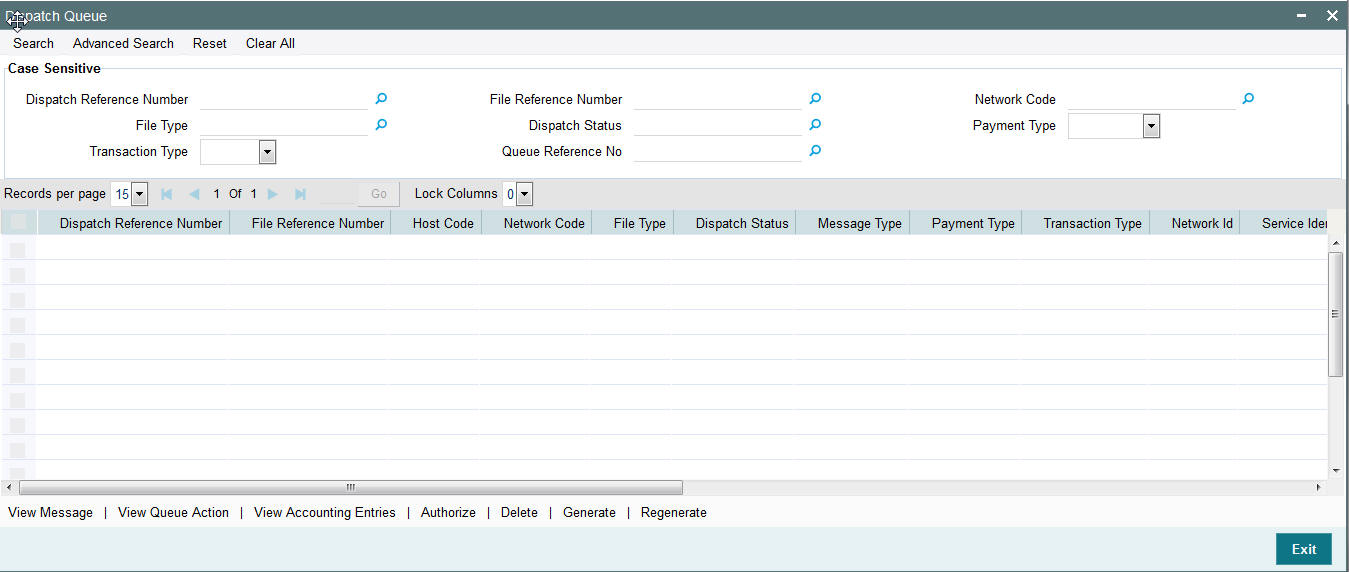Open the Lock Columns dropdown
This screenshot has height=572, width=1349.
click(x=525, y=194)
